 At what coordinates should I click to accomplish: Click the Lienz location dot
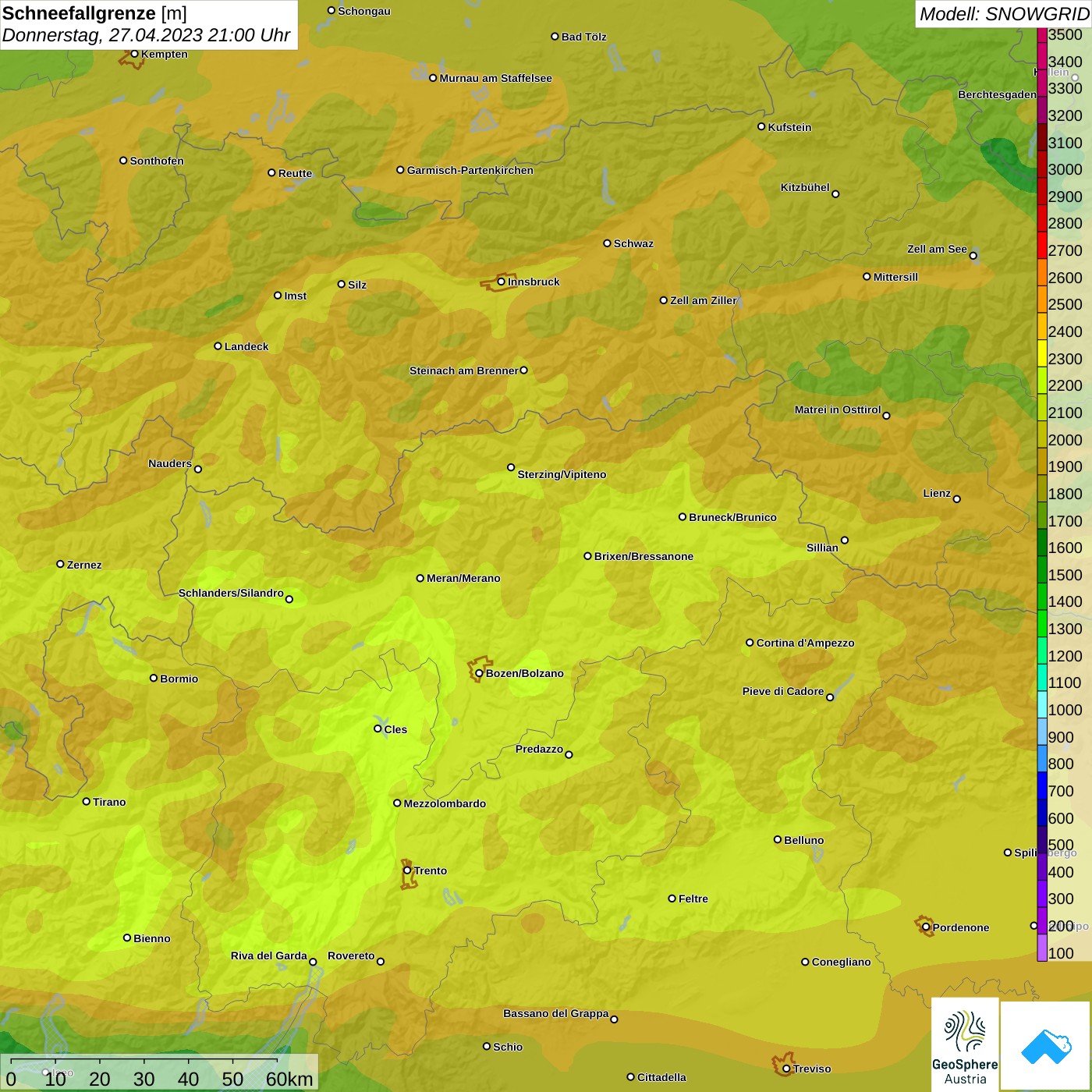click(x=957, y=499)
